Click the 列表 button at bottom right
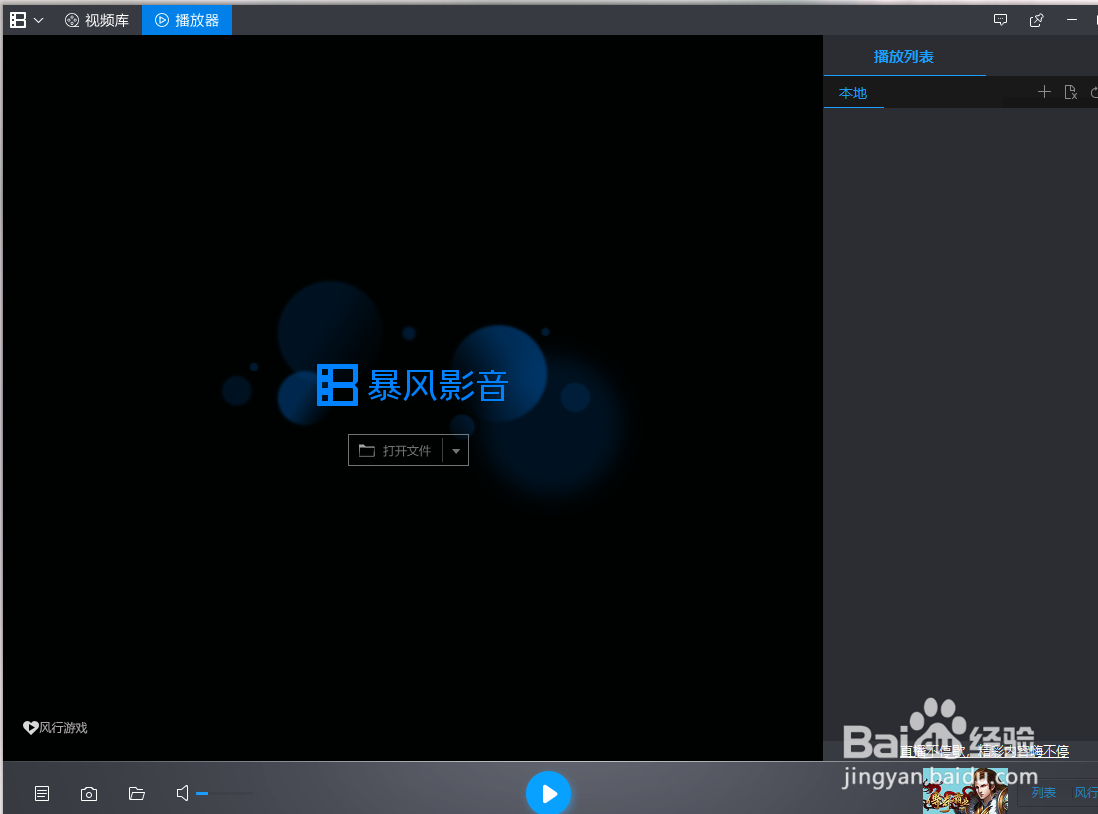1098x814 pixels. pos(1043,792)
